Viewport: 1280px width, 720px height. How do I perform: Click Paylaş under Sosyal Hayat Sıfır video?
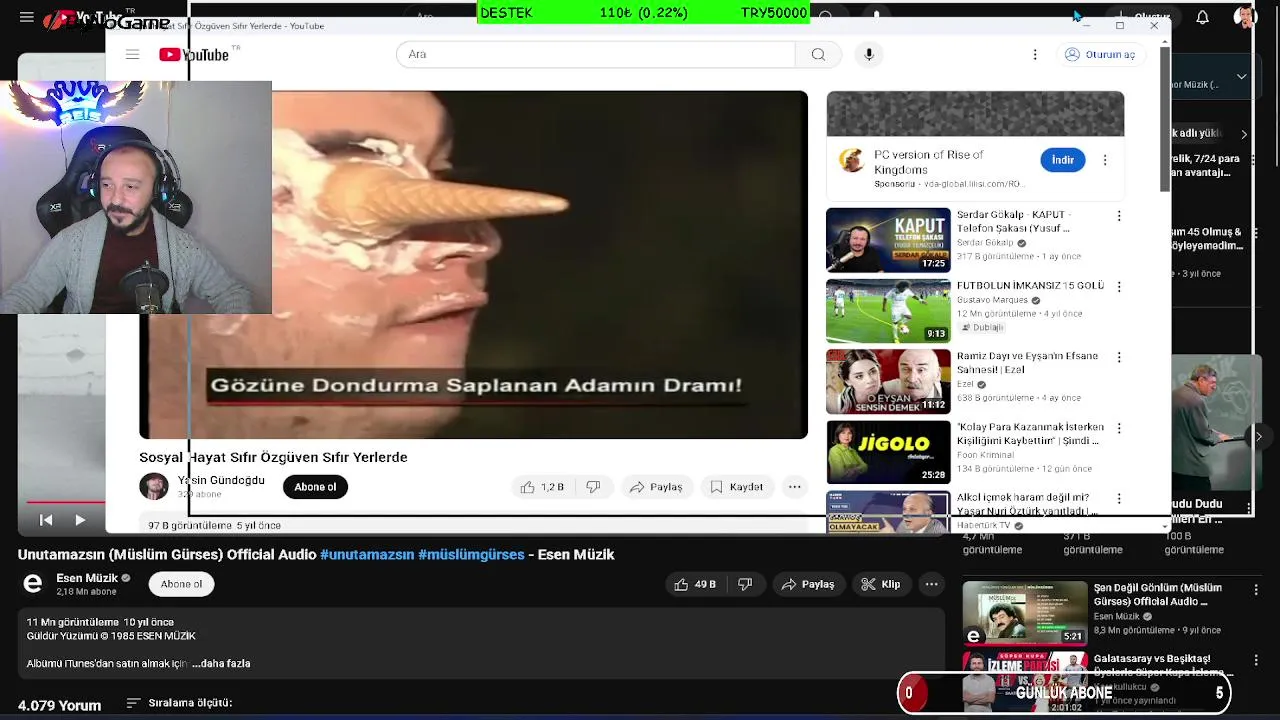pos(656,487)
